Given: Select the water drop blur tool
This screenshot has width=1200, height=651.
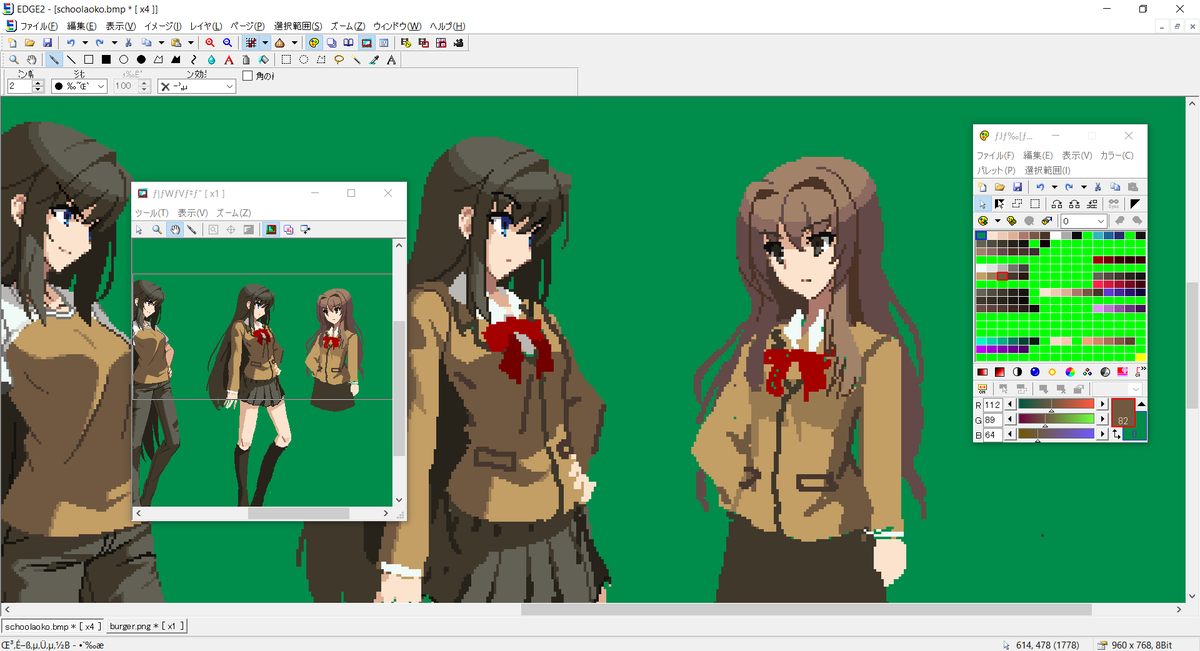Looking at the screenshot, I should [211, 60].
